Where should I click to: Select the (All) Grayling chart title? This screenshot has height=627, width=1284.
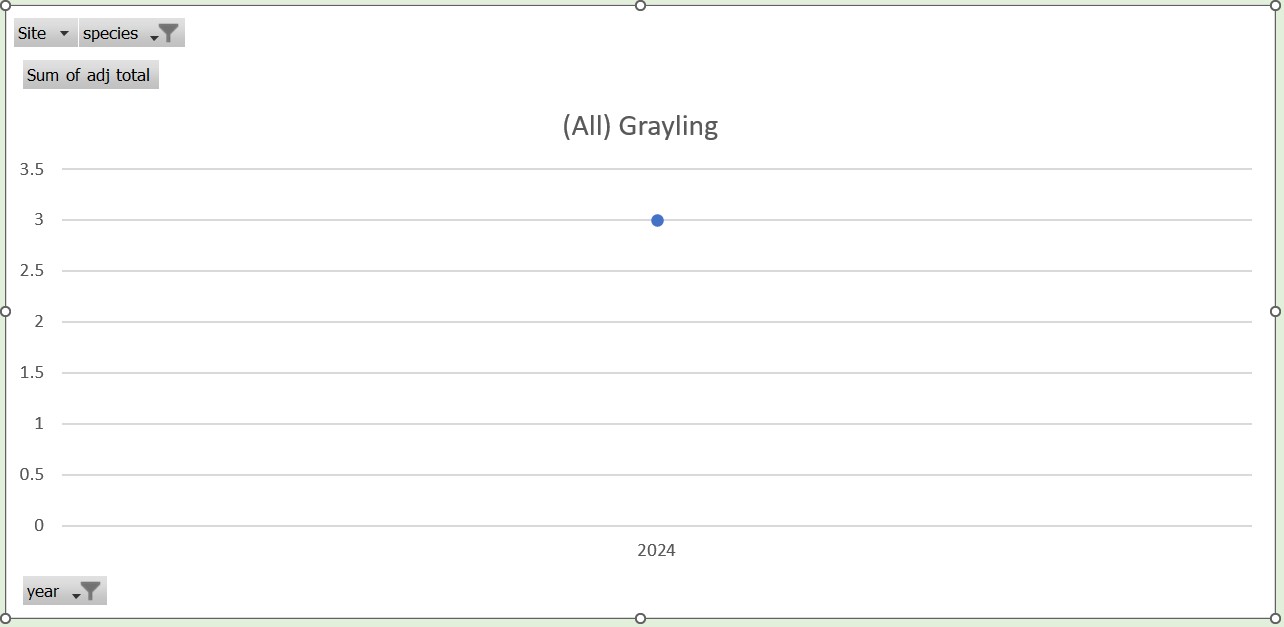point(640,126)
